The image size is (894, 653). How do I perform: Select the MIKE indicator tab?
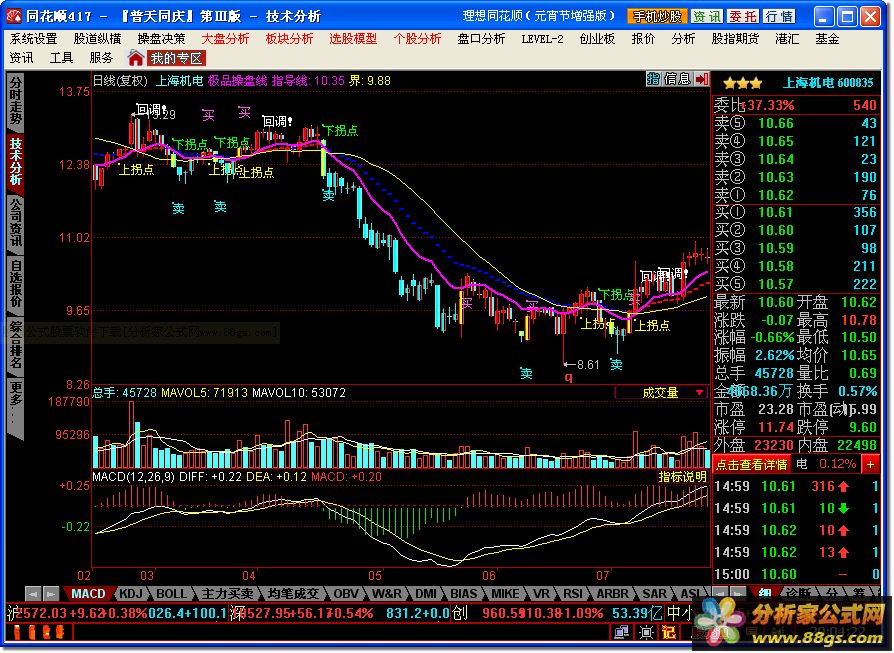[x=505, y=594]
